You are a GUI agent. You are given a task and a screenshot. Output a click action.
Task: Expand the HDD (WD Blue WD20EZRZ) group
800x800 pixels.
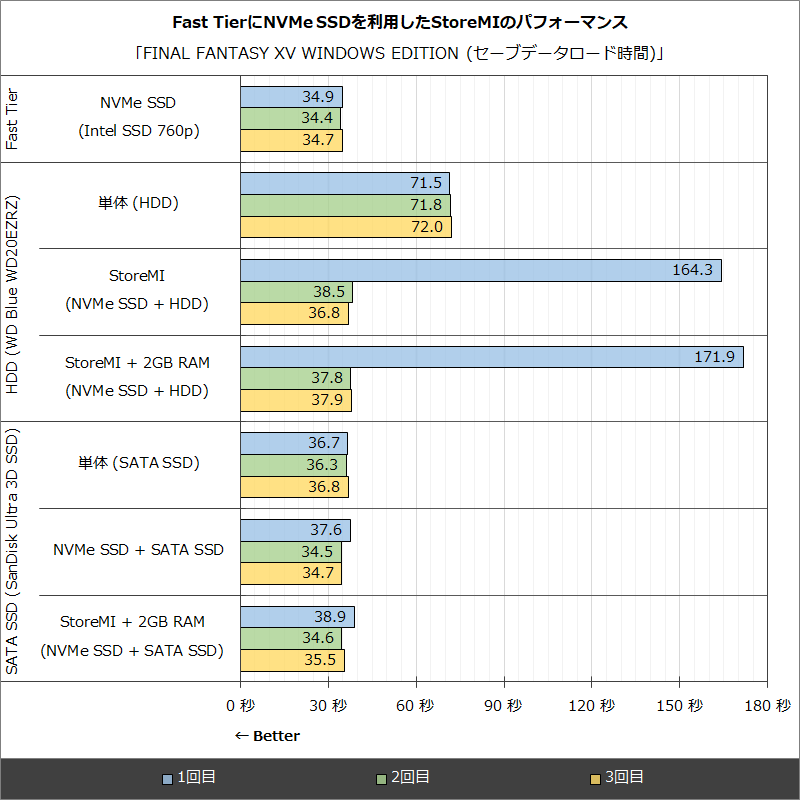(15, 292)
